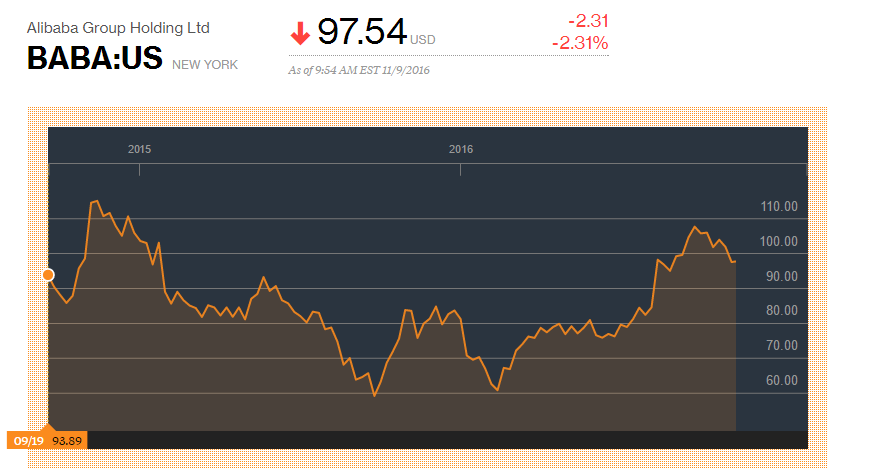The image size is (876, 474).
Task: Click the 09/19 date tooltip label
Action: point(28,441)
